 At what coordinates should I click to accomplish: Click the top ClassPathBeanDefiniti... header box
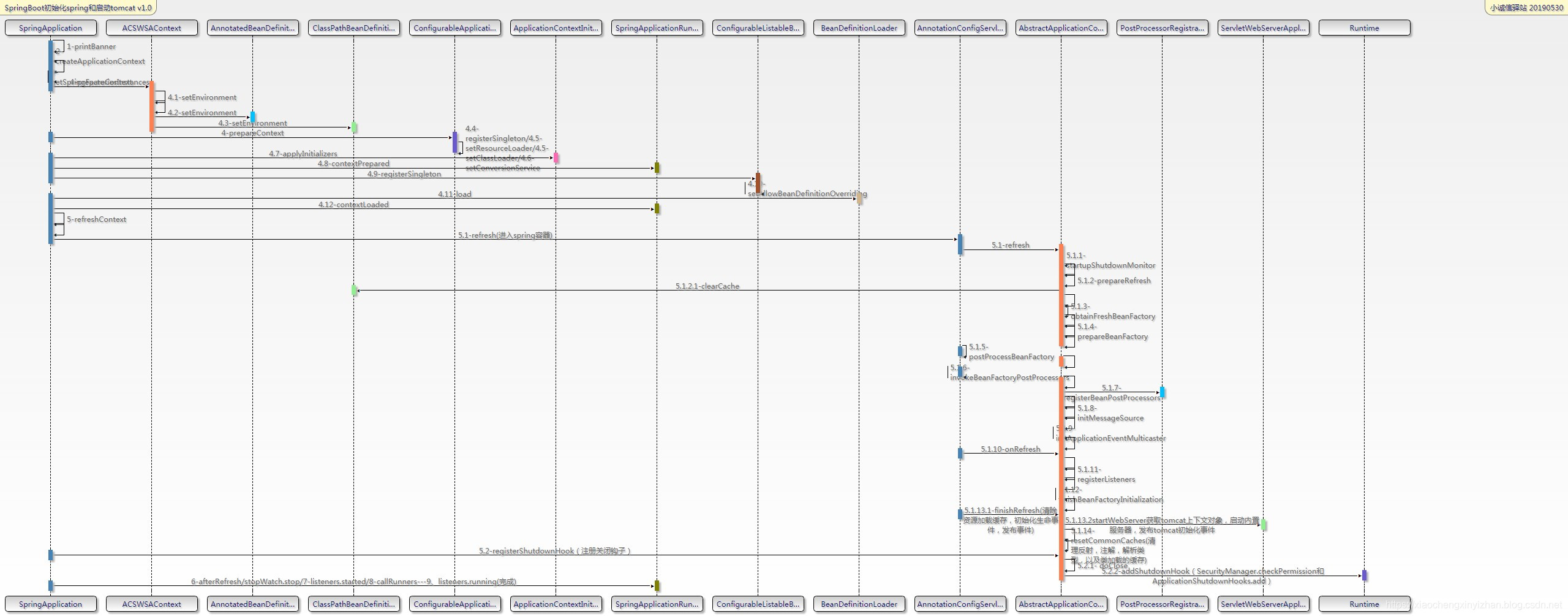pos(353,28)
